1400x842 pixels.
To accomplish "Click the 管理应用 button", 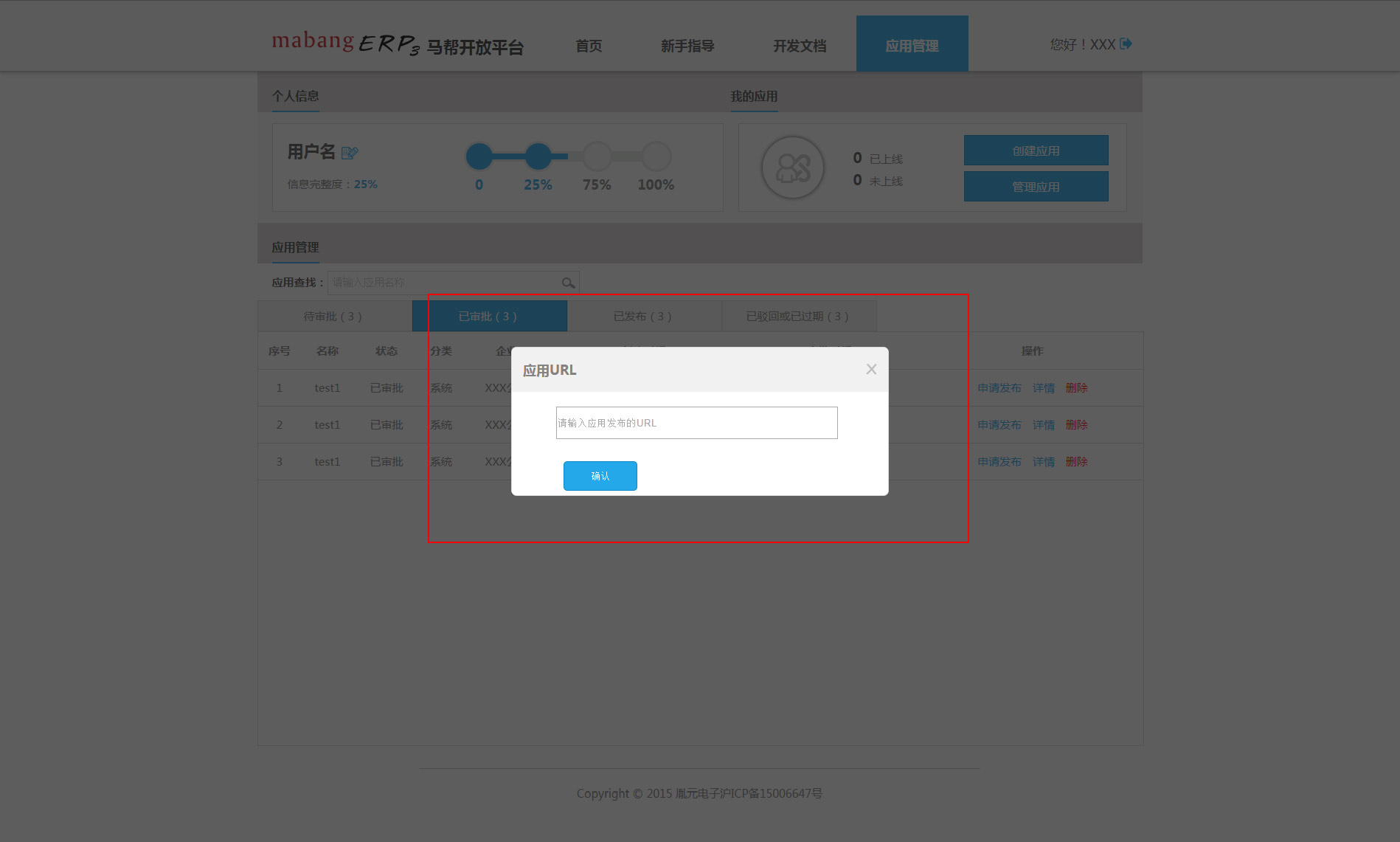I will [1036, 187].
